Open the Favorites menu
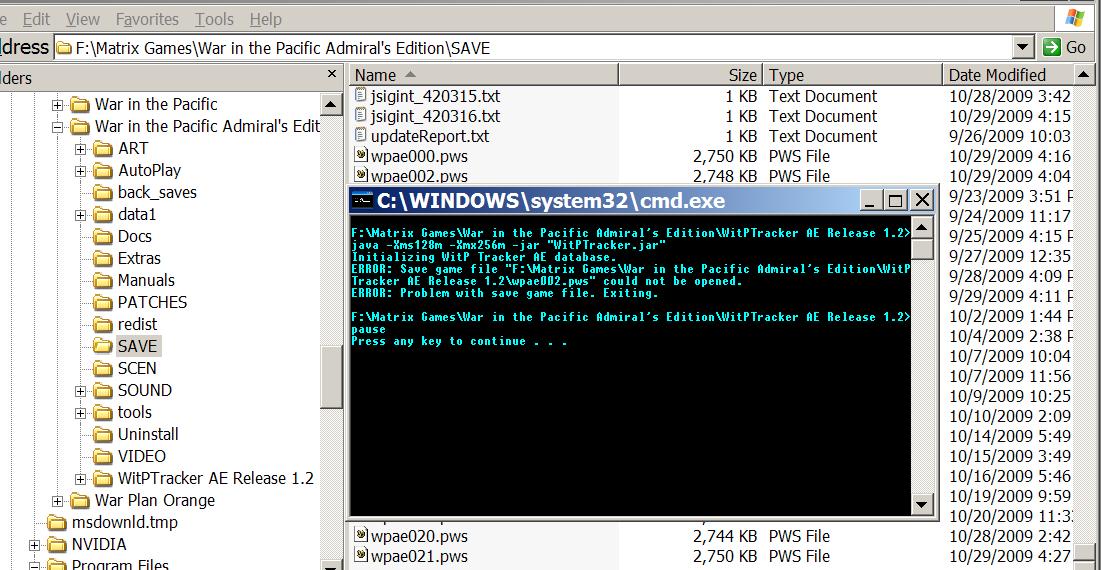This screenshot has width=1101, height=570. pyautogui.click(x=147, y=20)
